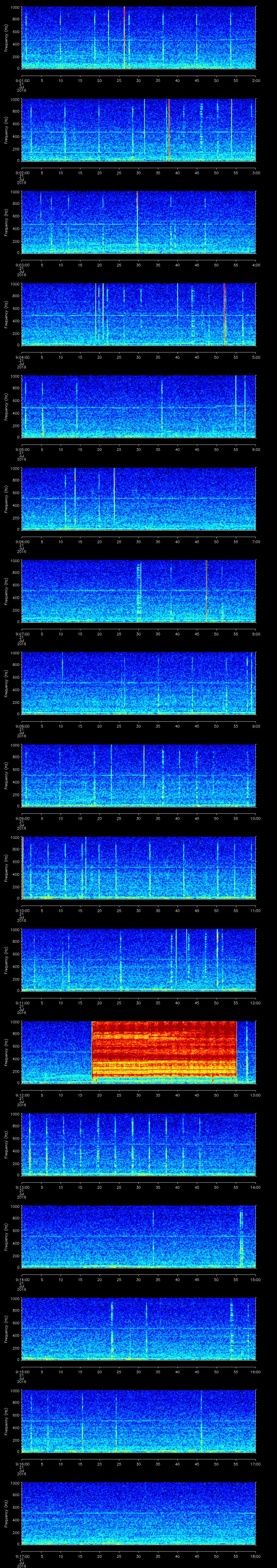Click the spectrogram panel starting at 9:10:00

(x=139, y=868)
